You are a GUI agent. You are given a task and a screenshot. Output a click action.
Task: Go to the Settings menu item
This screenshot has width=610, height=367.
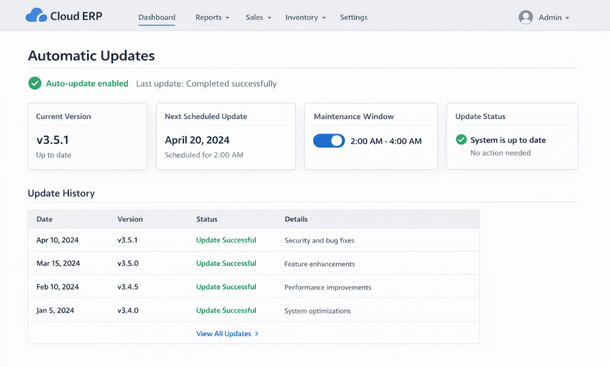pyautogui.click(x=353, y=18)
